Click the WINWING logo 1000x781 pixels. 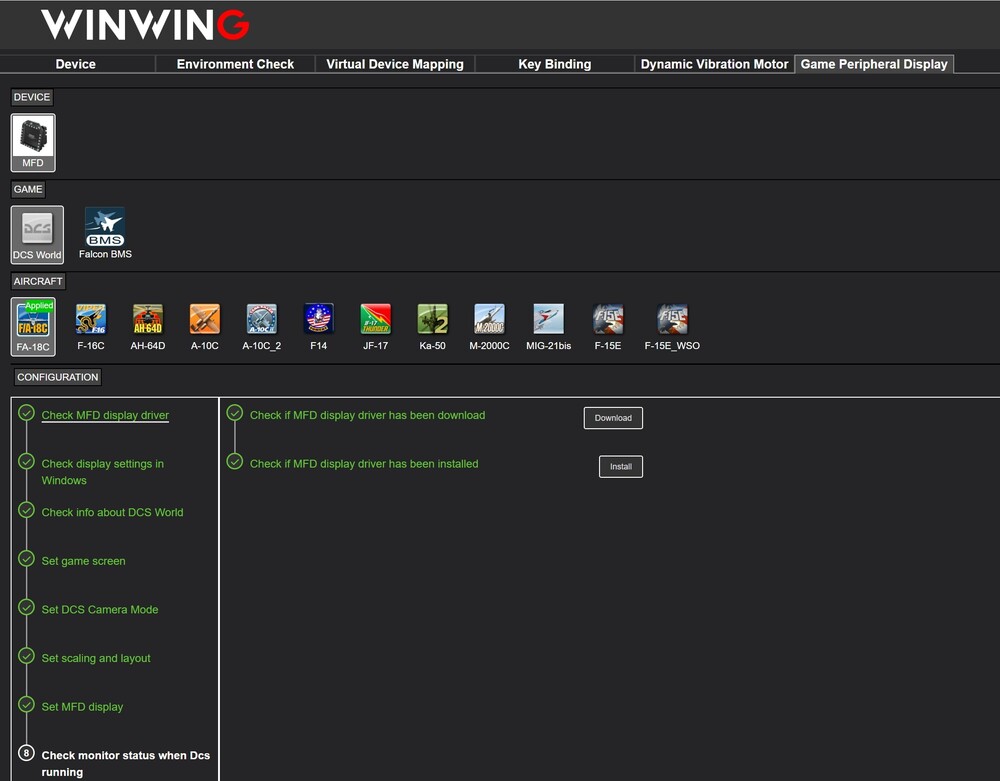point(145,25)
